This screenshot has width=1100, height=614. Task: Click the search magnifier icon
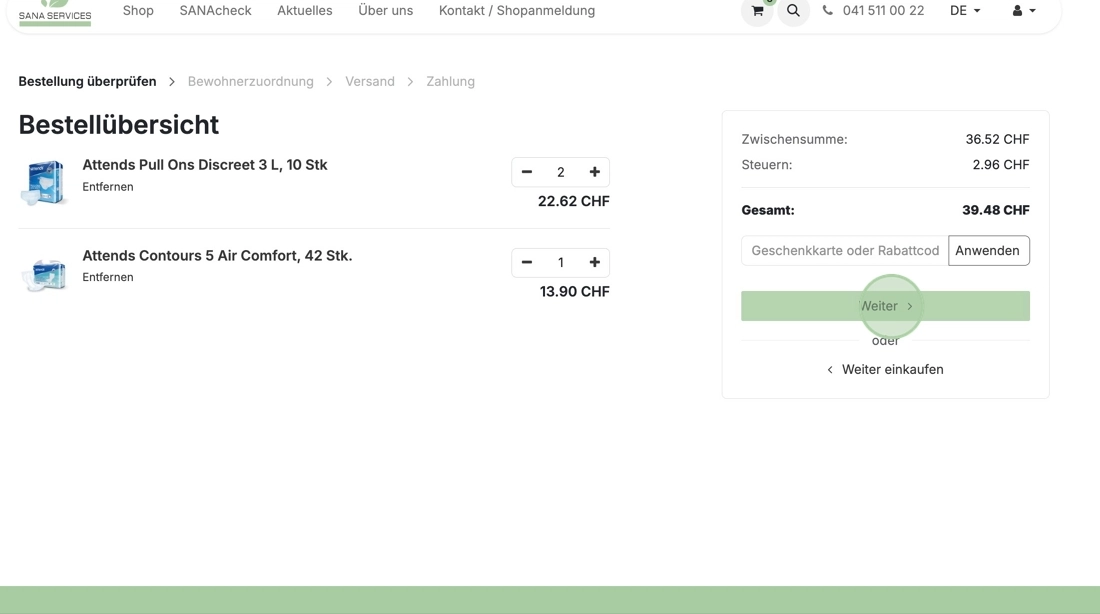pos(793,11)
